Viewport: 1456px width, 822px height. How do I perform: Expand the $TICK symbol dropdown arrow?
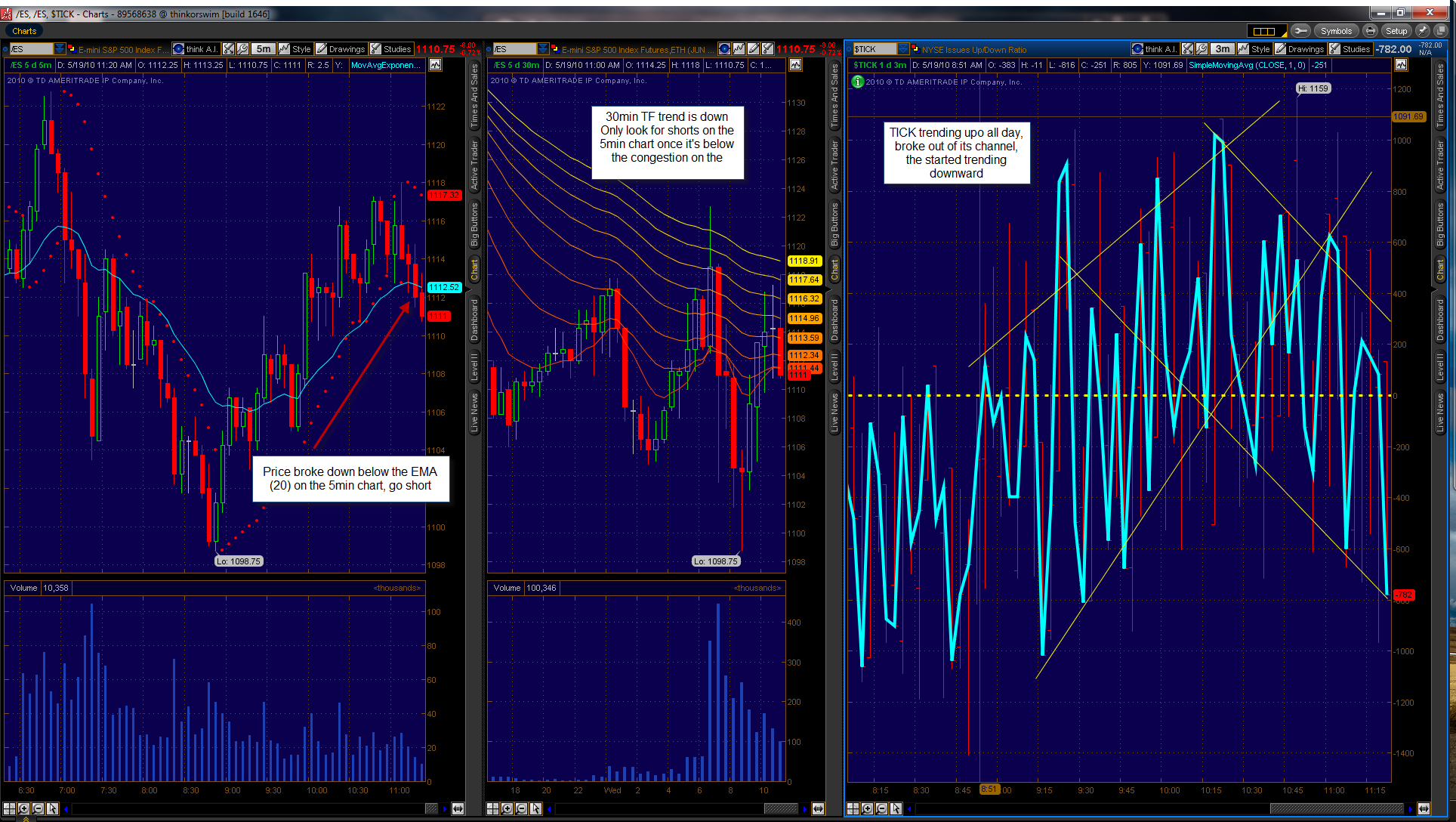click(903, 49)
